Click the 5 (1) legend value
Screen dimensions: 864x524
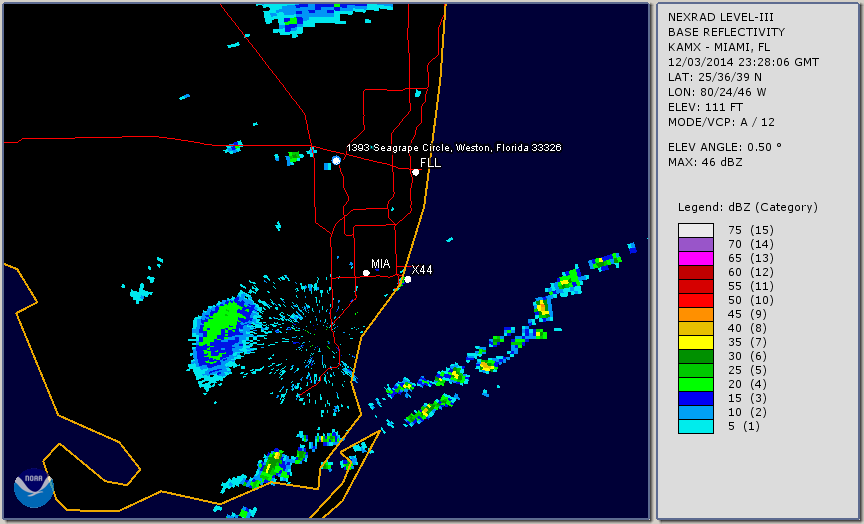point(744,426)
